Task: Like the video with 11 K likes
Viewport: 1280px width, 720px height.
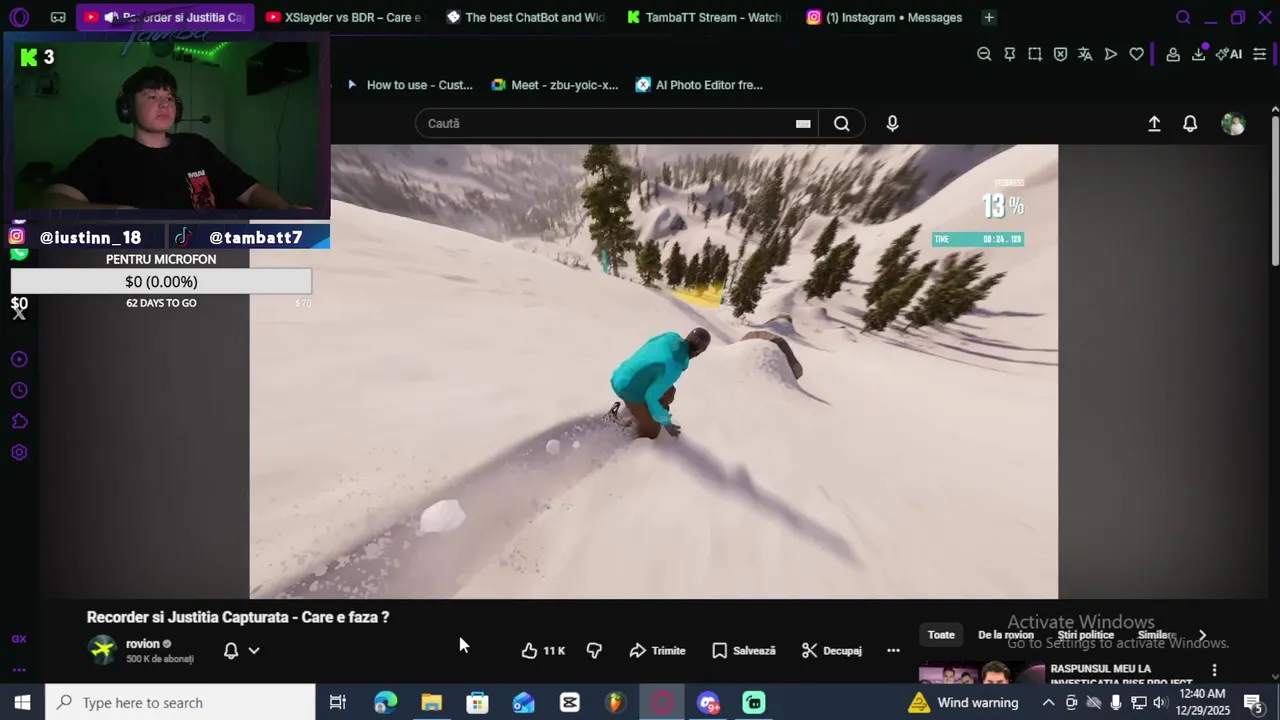Action: tap(543, 650)
